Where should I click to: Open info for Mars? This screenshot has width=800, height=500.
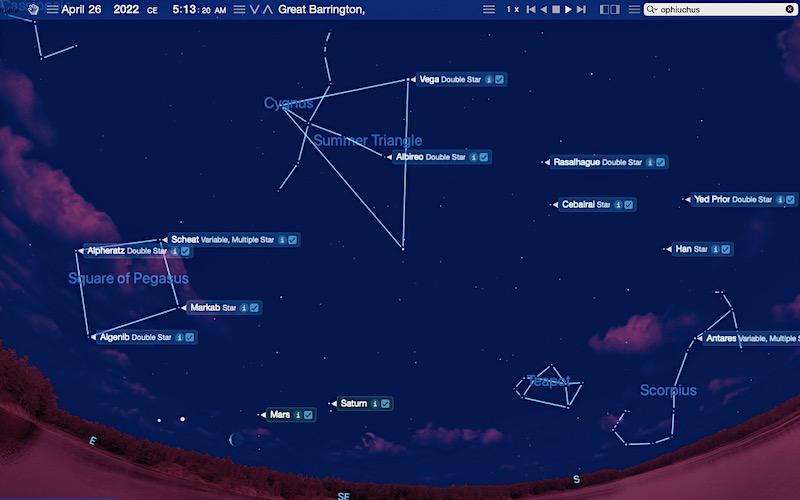pyautogui.click(x=297, y=414)
